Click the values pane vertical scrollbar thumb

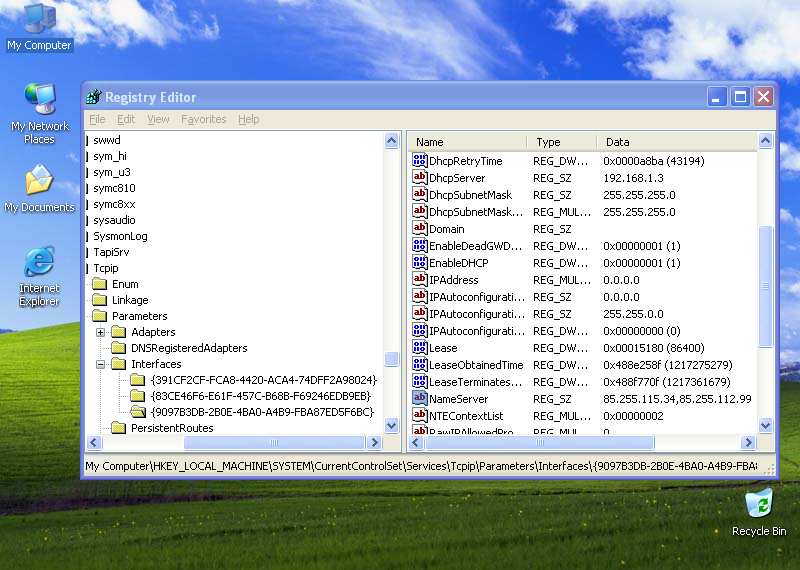click(x=765, y=286)
